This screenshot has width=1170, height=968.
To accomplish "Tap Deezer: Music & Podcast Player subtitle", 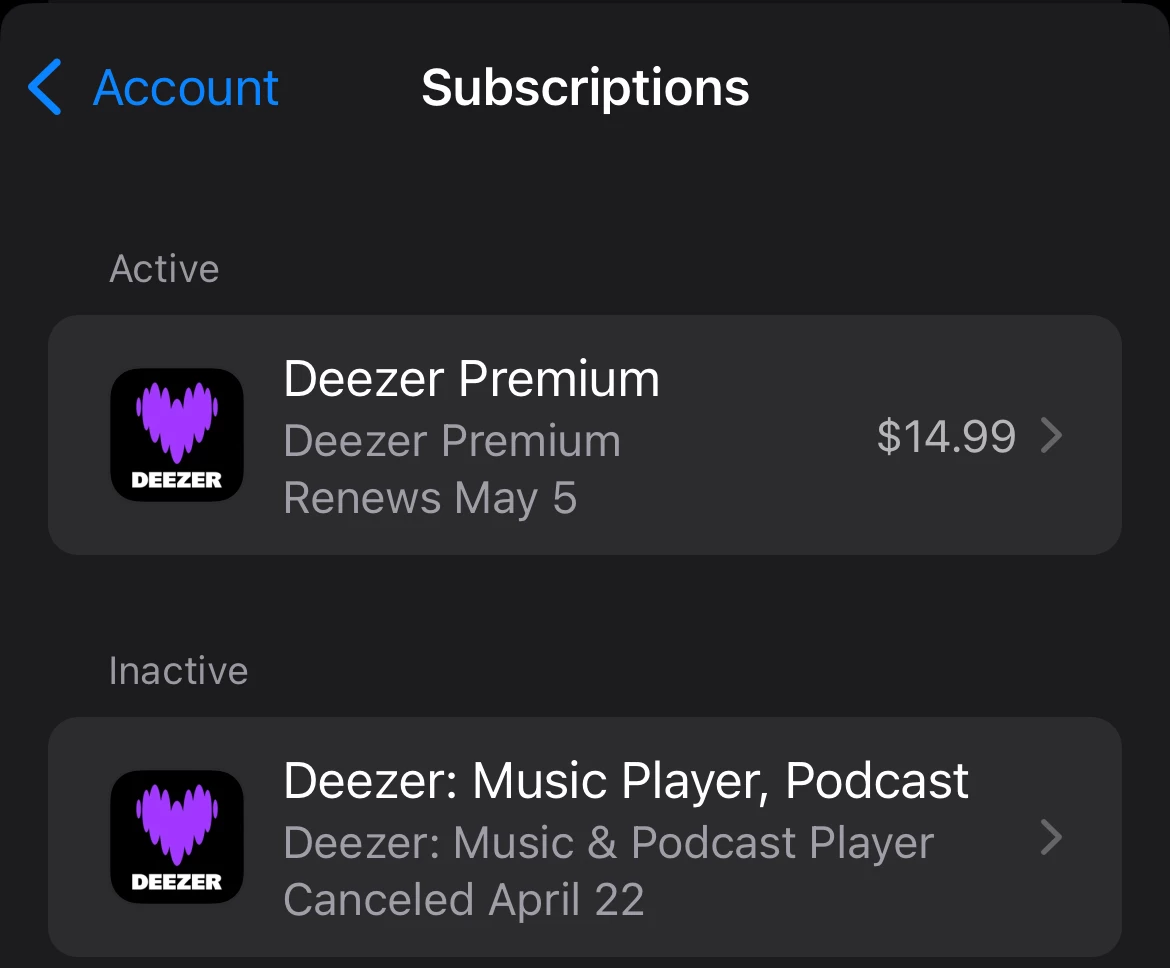I will [609, 843].
